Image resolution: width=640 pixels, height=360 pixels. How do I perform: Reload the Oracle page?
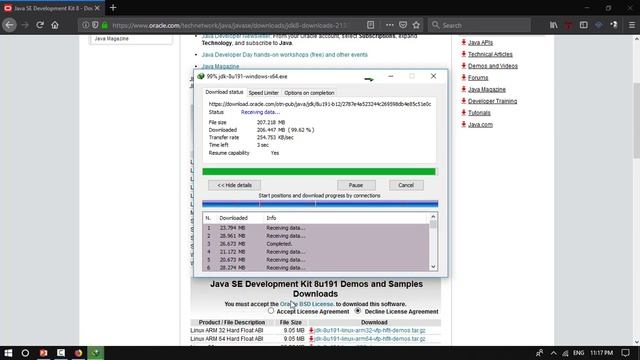point(40,25)
